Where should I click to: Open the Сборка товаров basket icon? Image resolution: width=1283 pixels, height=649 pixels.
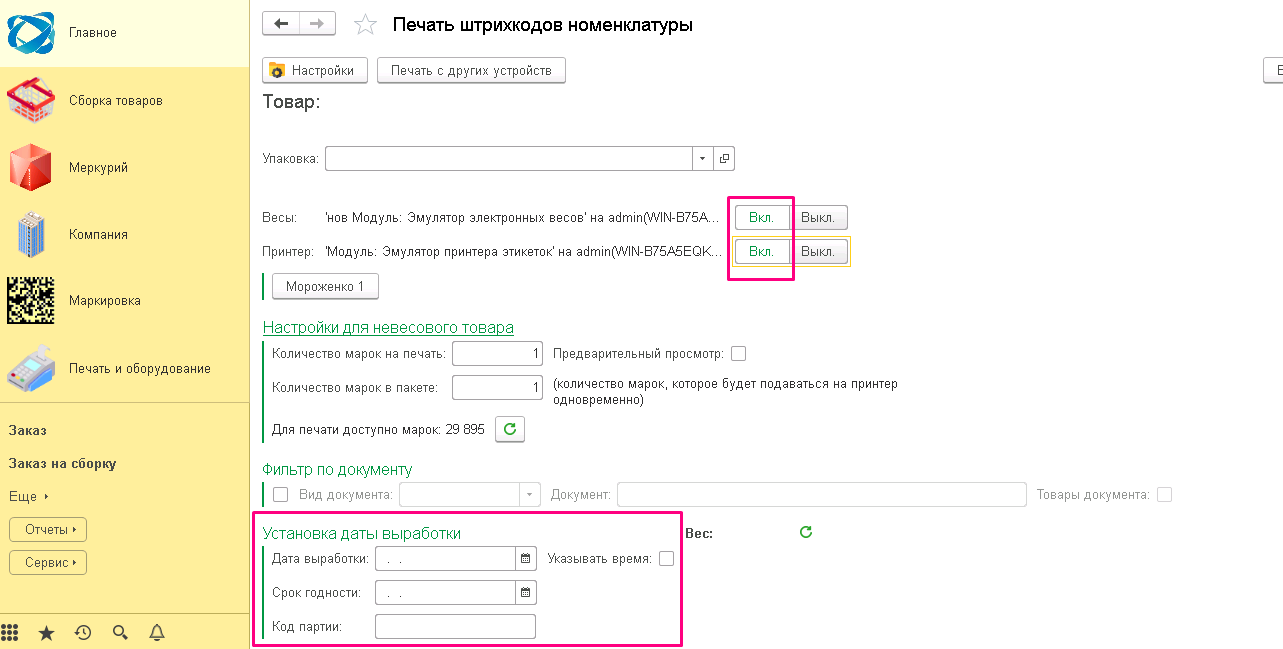coord(31,100)
